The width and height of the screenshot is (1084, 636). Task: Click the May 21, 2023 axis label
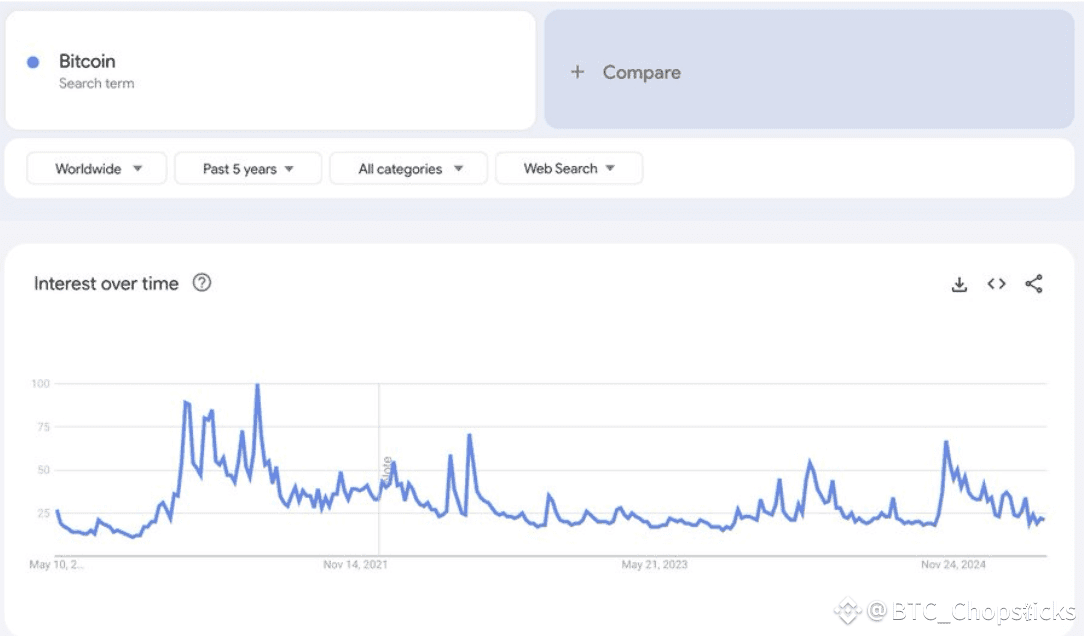click(x=654, y=565)
